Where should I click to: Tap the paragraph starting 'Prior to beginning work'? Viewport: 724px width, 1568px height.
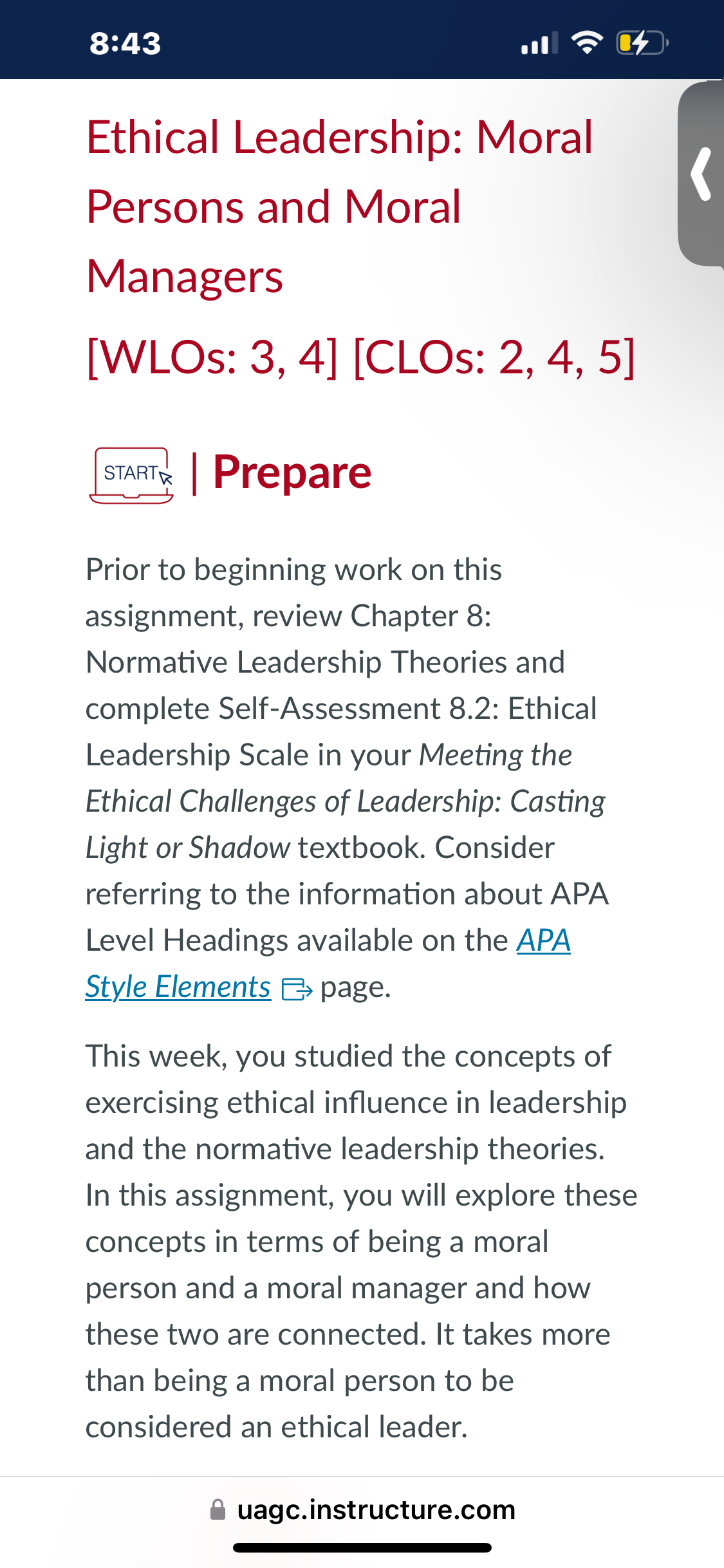click(348, 778)
